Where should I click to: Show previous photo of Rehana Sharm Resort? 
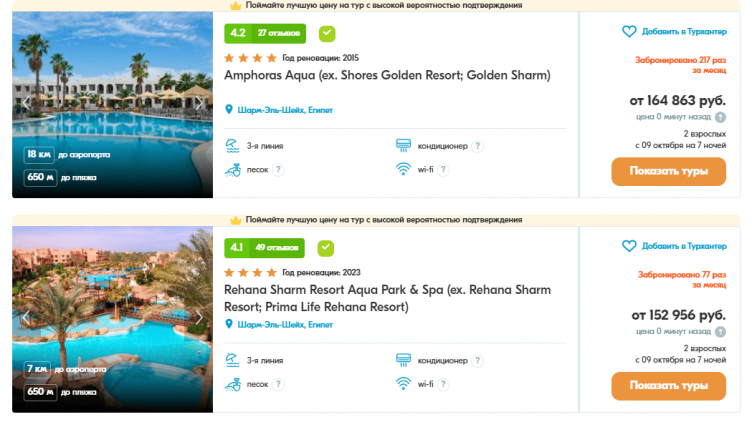pyautogui.click(x=26, y=318)
